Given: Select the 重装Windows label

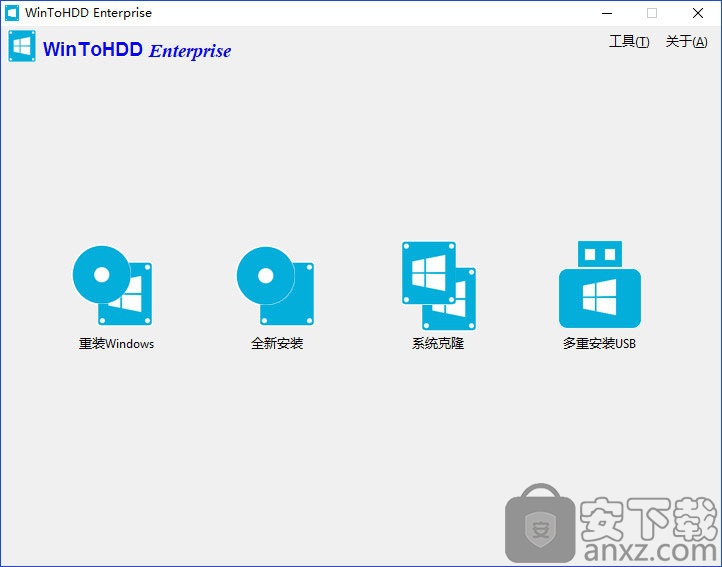Looking at the screenshot, I should coord(116,344).
